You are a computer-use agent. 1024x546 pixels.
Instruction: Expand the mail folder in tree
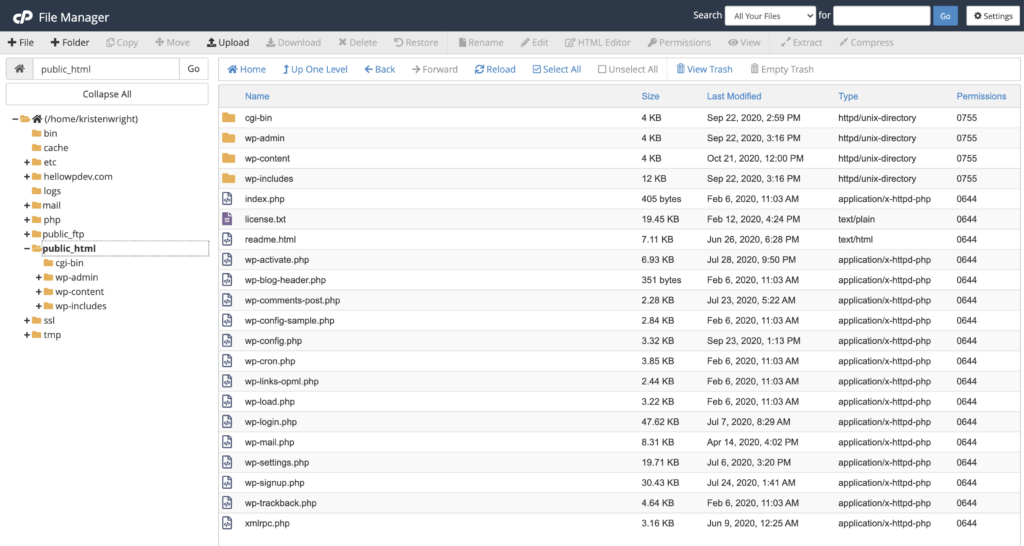pos(27,205)
